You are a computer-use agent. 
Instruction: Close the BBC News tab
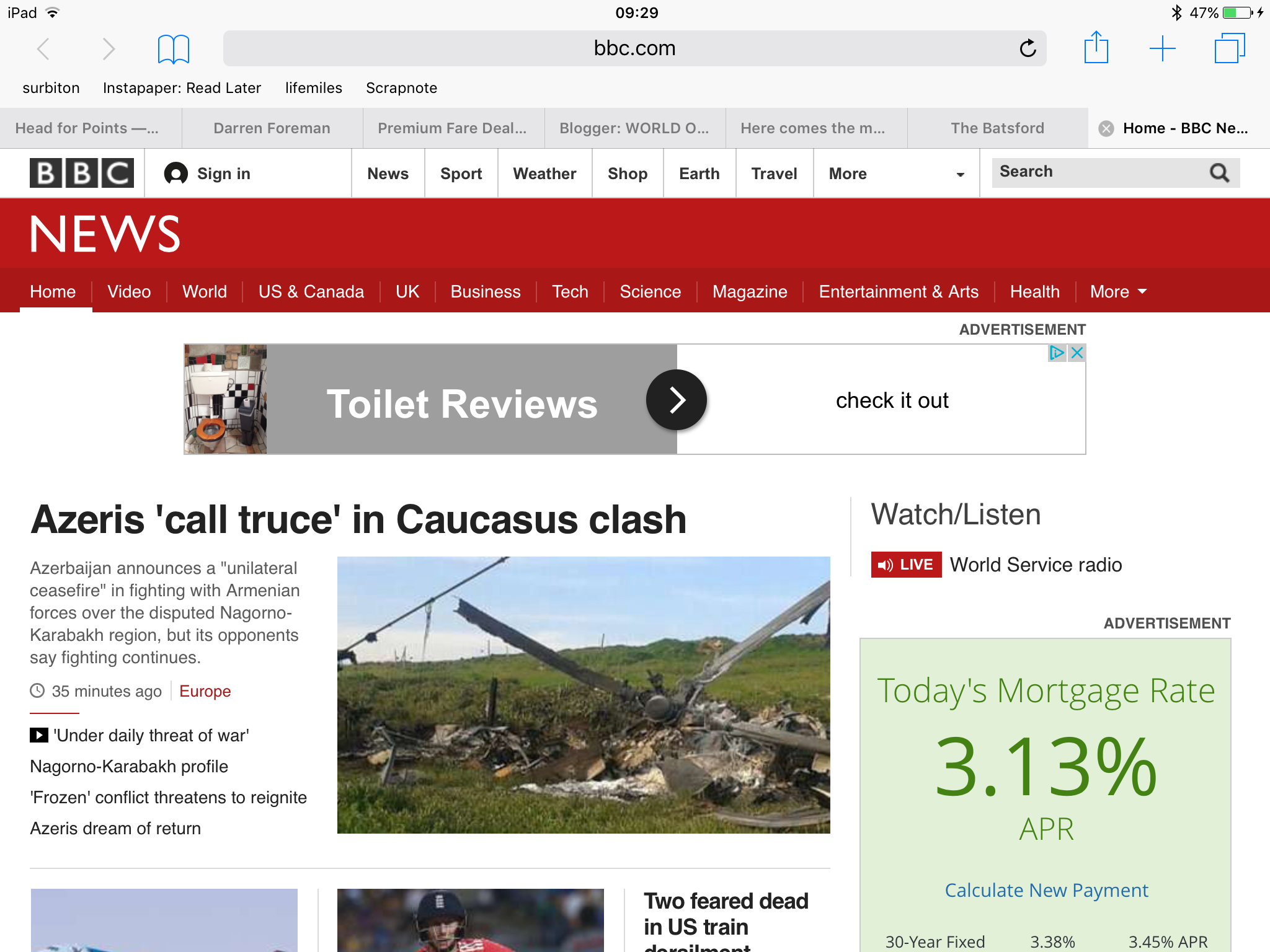pyautogui.click(x=1106, y=128)
